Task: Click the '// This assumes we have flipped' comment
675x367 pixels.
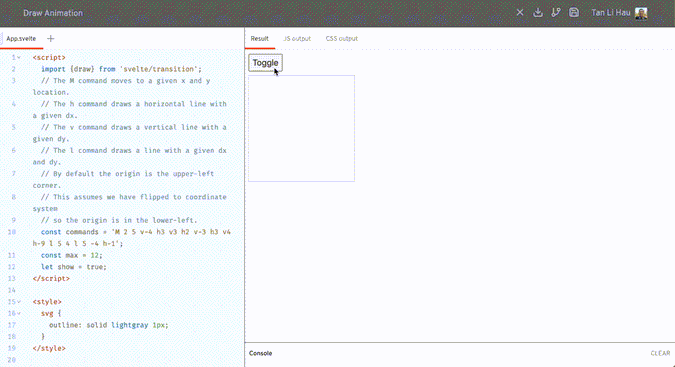Action: click(x=130, y=202)
